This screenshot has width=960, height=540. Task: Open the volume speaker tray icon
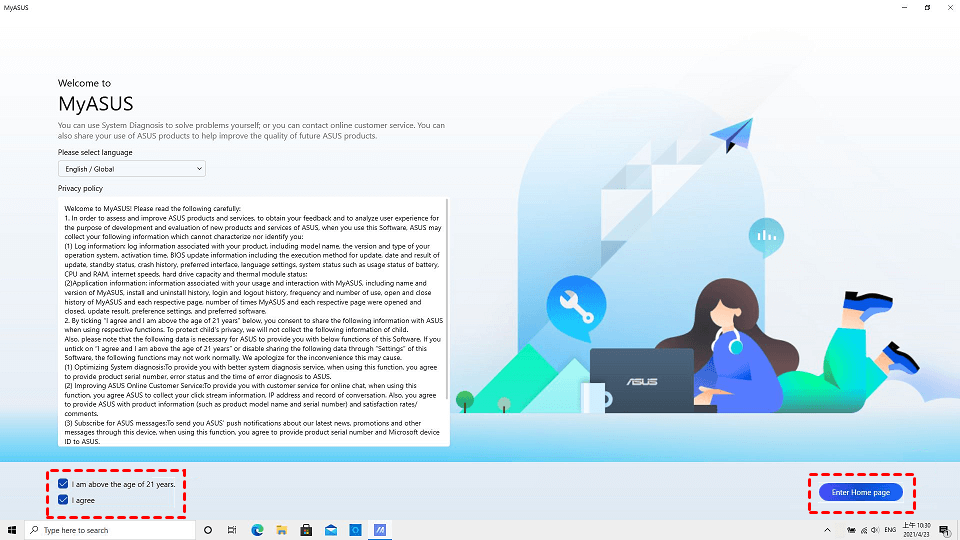[x=876, y=530]
